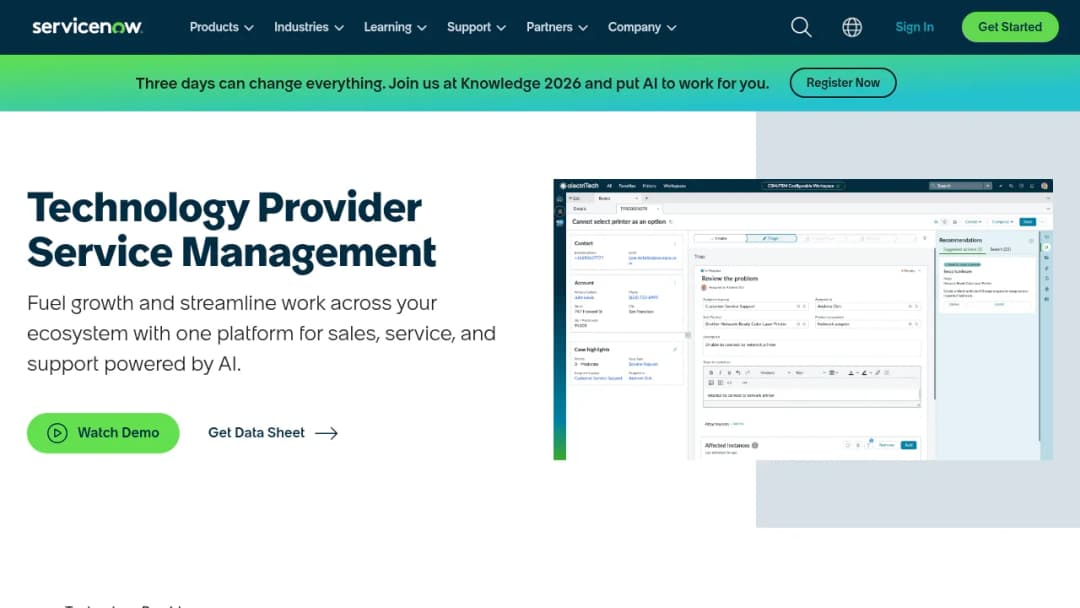The height and width of the screenshot is (608, 1080).
Task: Expand the Products menu
Action: point(221,27)
